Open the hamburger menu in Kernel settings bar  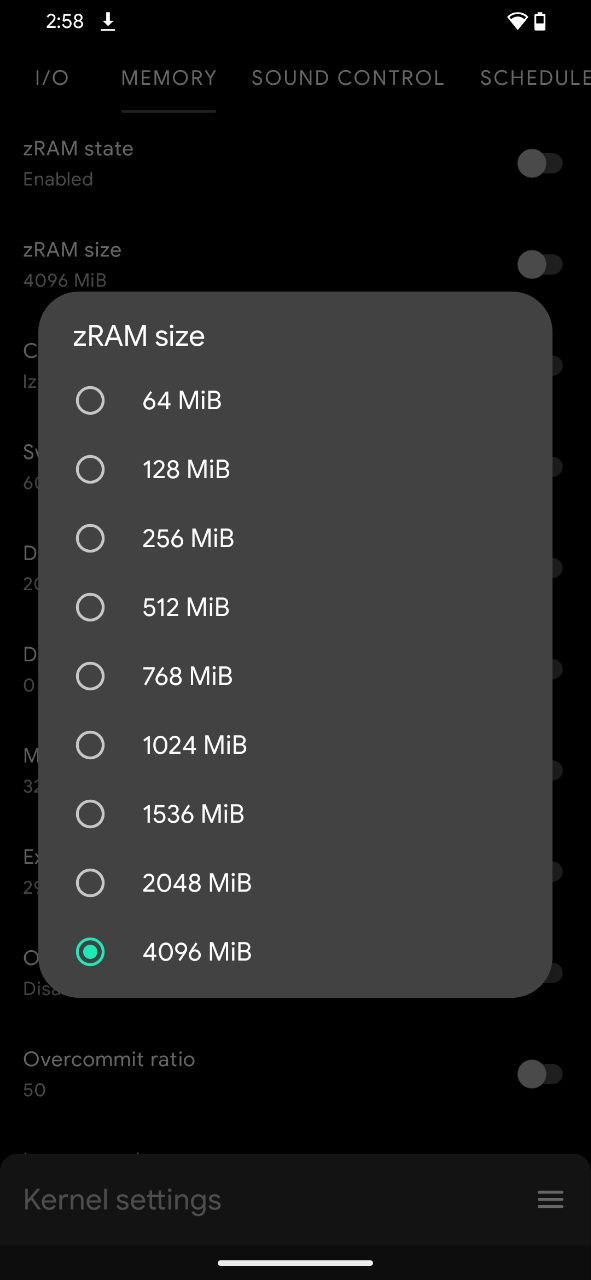pos(550,1200)
